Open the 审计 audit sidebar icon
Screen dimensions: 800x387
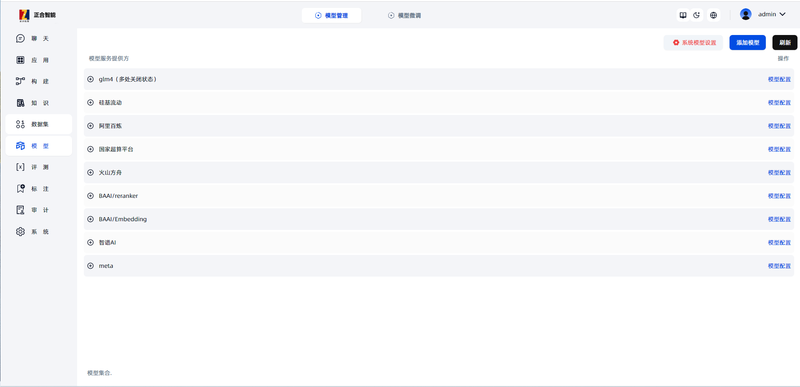20,210
